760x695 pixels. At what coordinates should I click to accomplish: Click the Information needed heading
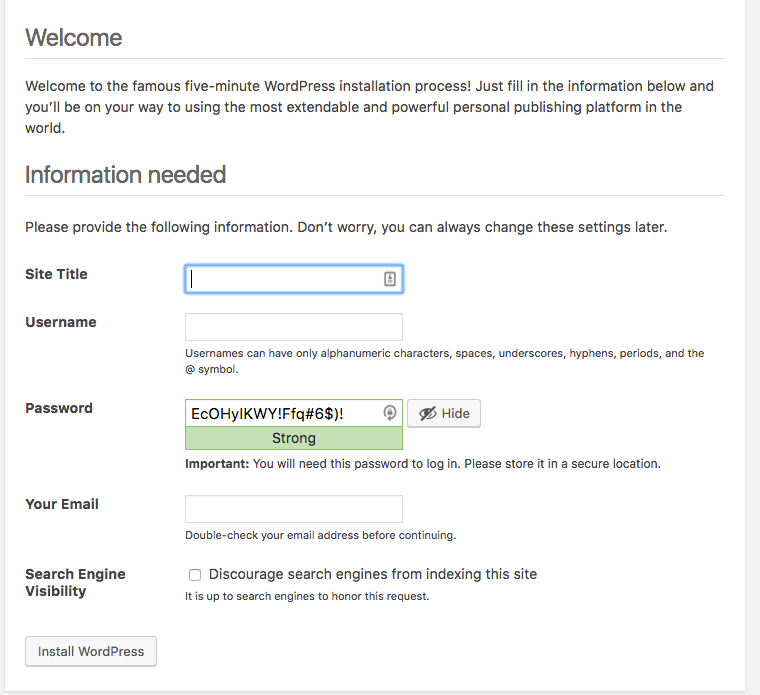pyautogui.click(x=126, y=175)
